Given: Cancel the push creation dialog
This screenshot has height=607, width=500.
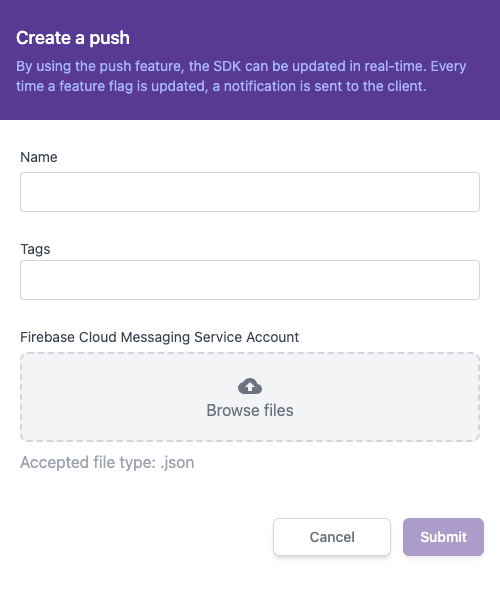Looking at the screenshot, I should pos(332,537).
